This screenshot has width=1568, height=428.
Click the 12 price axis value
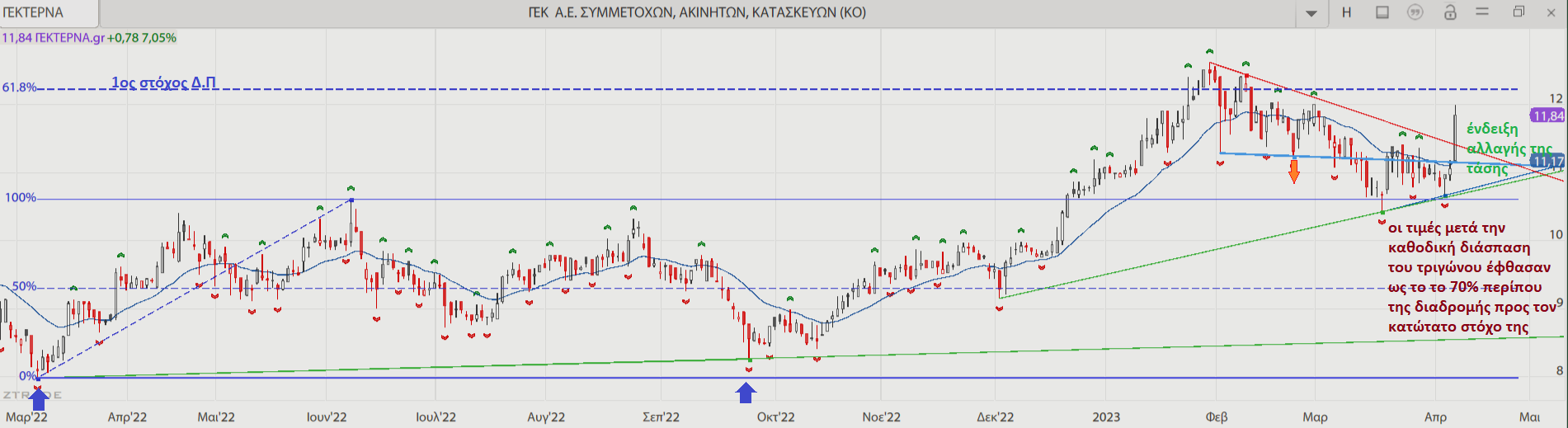click(1556, 98)
